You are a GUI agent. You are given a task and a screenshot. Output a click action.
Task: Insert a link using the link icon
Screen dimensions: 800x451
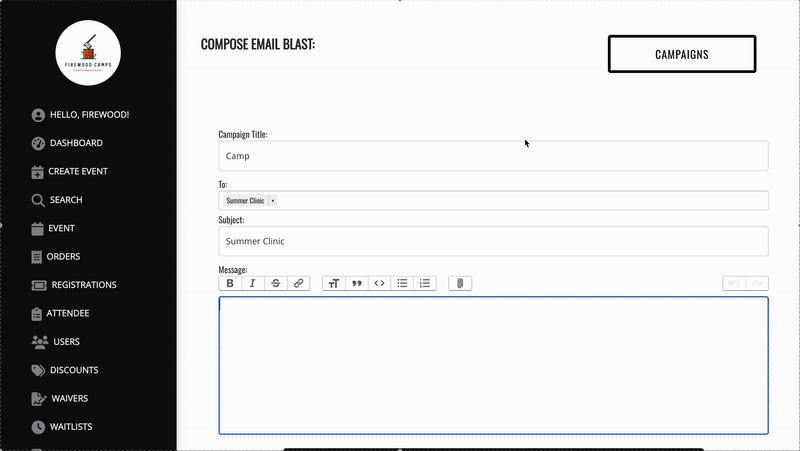point(298,283)
